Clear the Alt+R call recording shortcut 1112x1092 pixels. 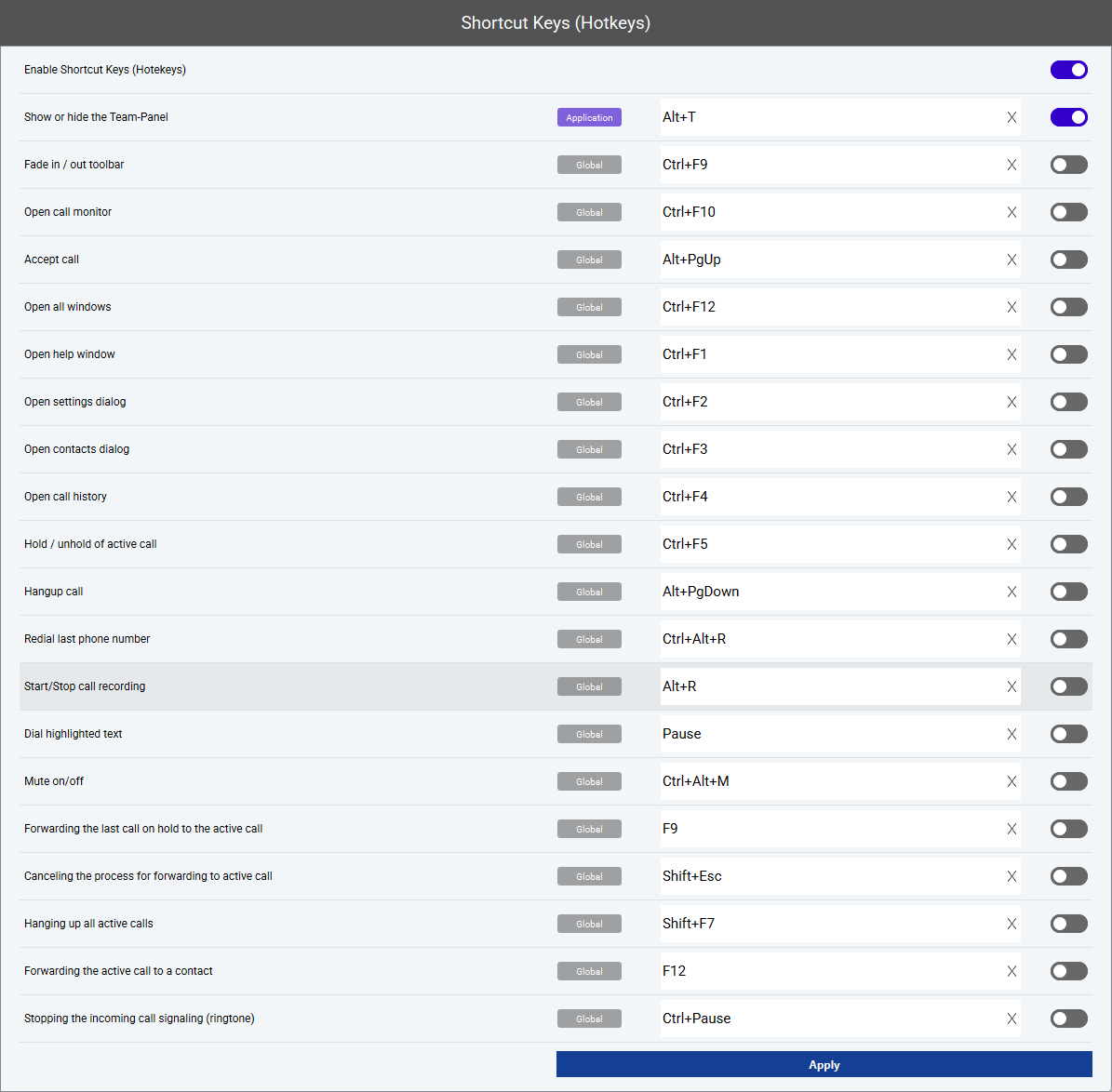[x=1012, y=687]
